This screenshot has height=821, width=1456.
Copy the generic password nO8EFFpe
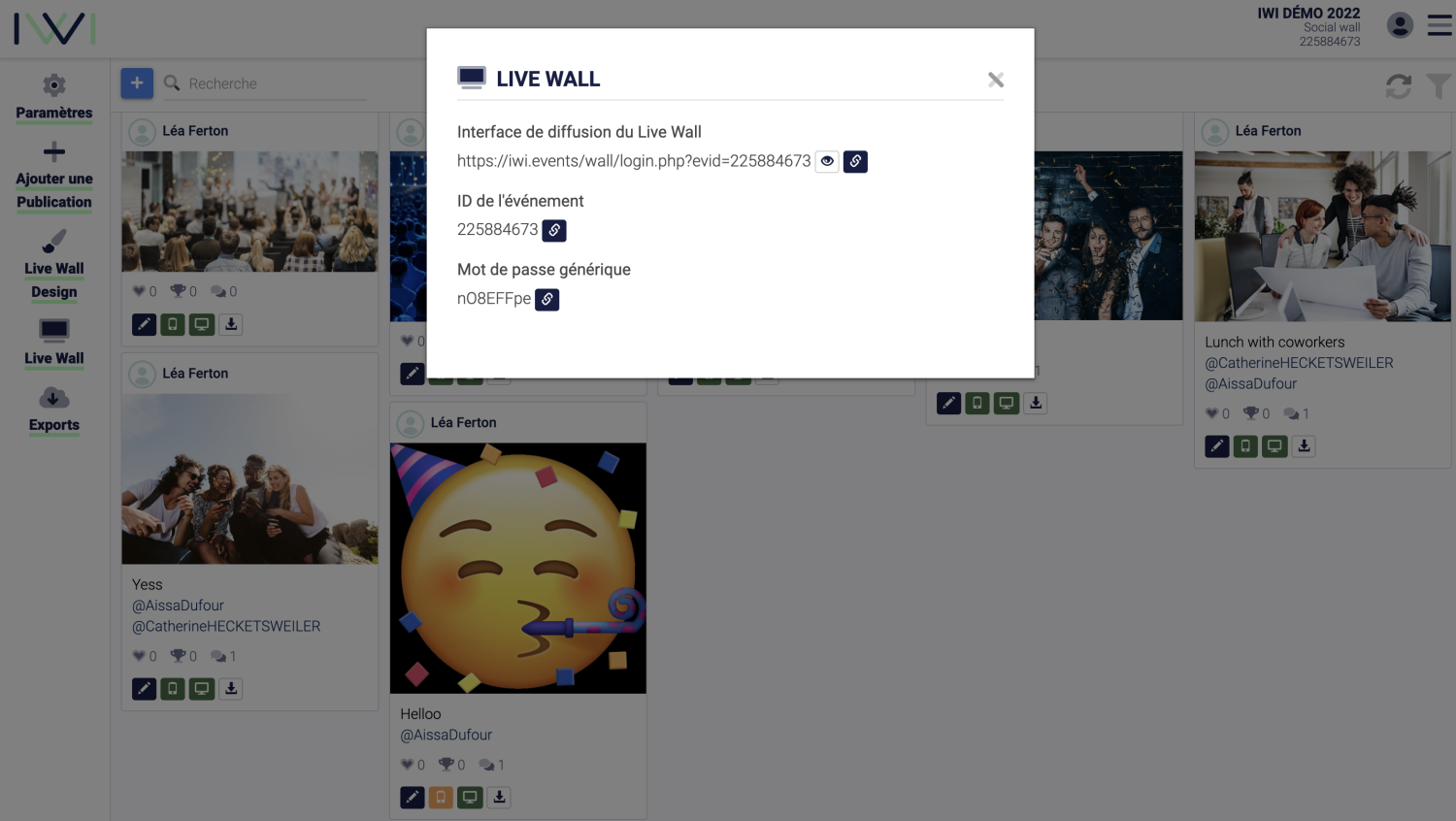click(547, 300)
